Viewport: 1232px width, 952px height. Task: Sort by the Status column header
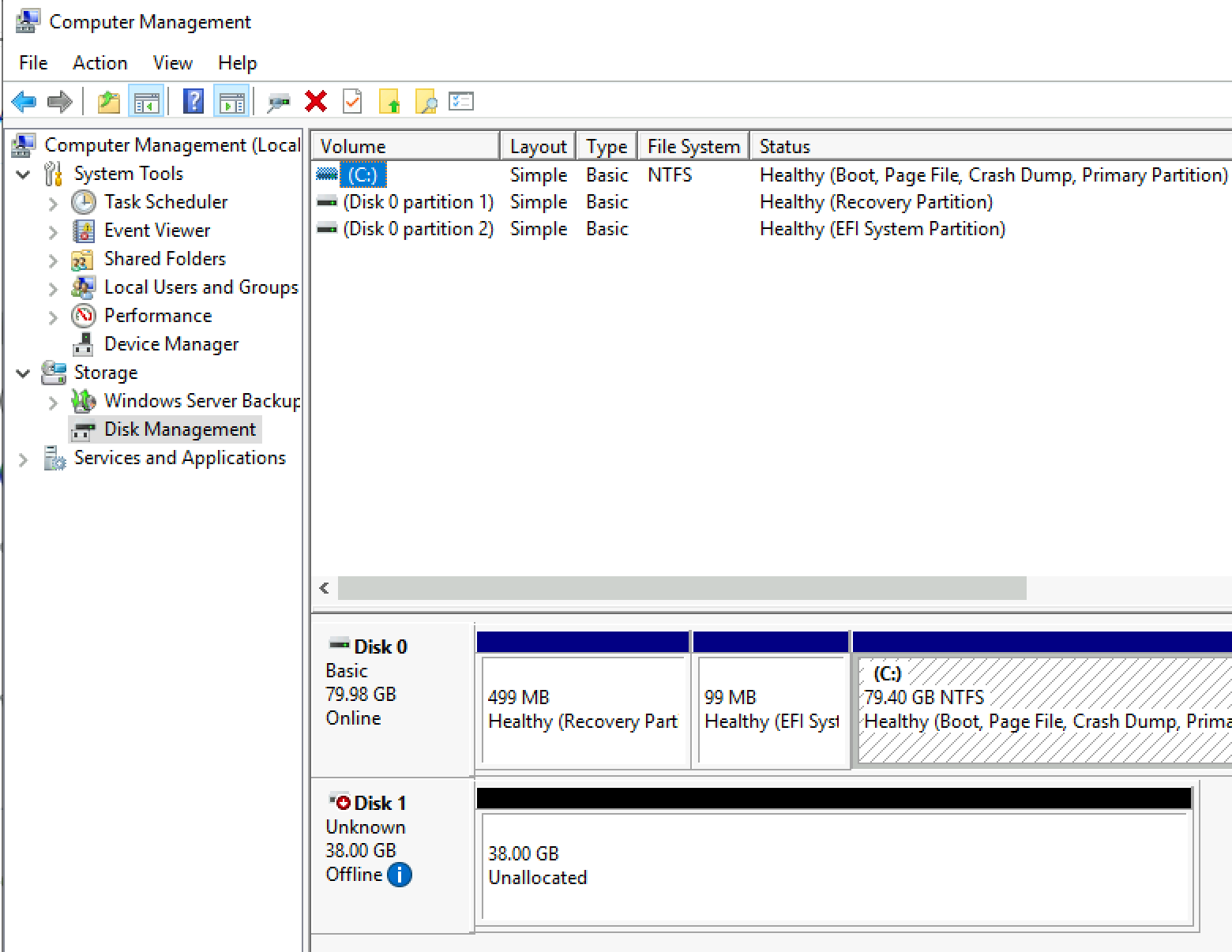(x=991, y=146)
